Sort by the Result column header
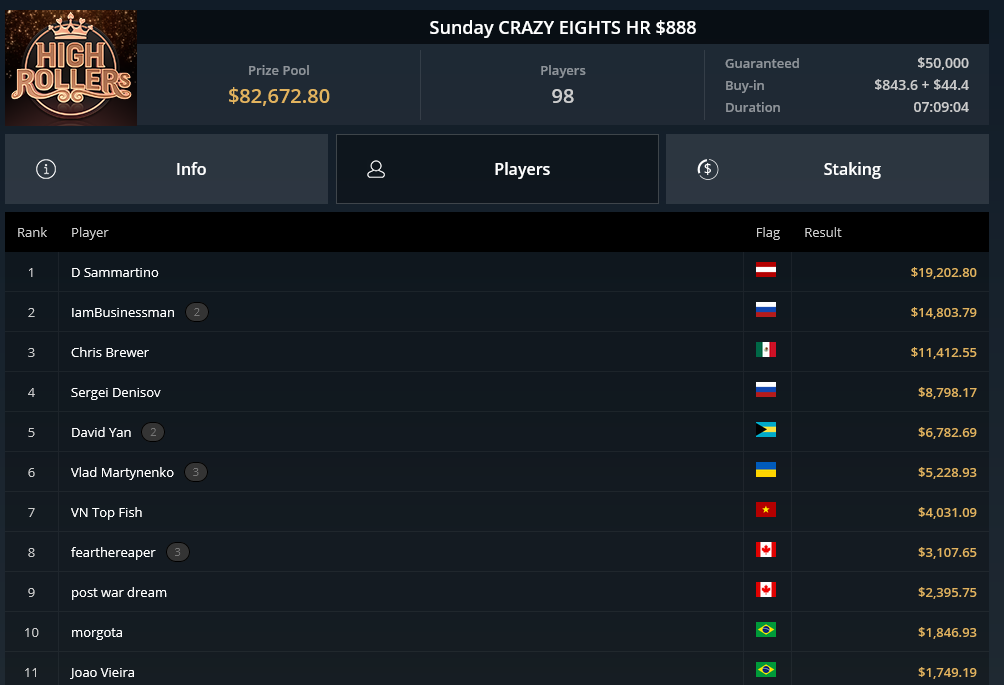 pyautogui.click(x=823, y=232)
